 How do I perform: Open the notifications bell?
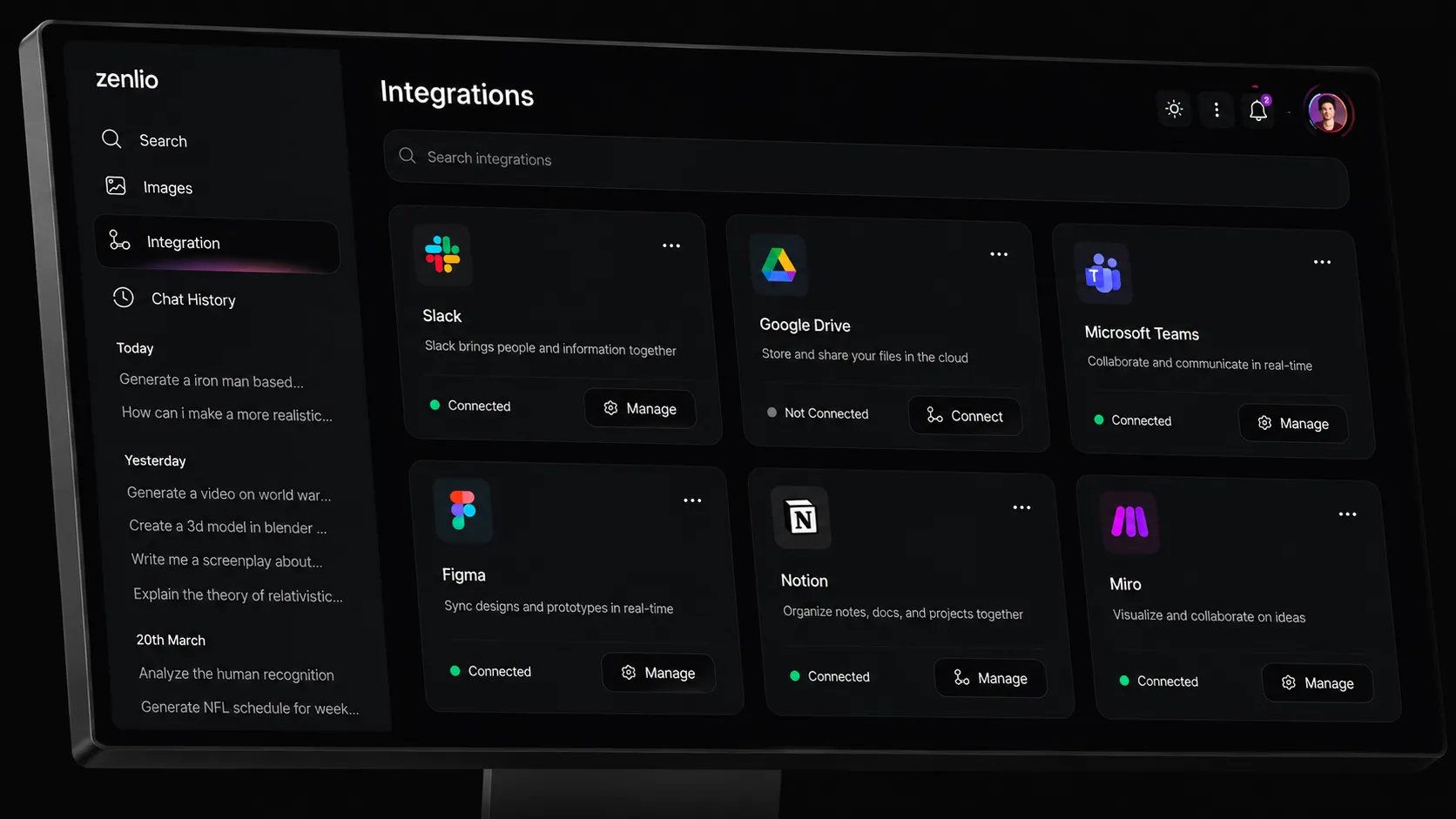(x=1258, y=111)
